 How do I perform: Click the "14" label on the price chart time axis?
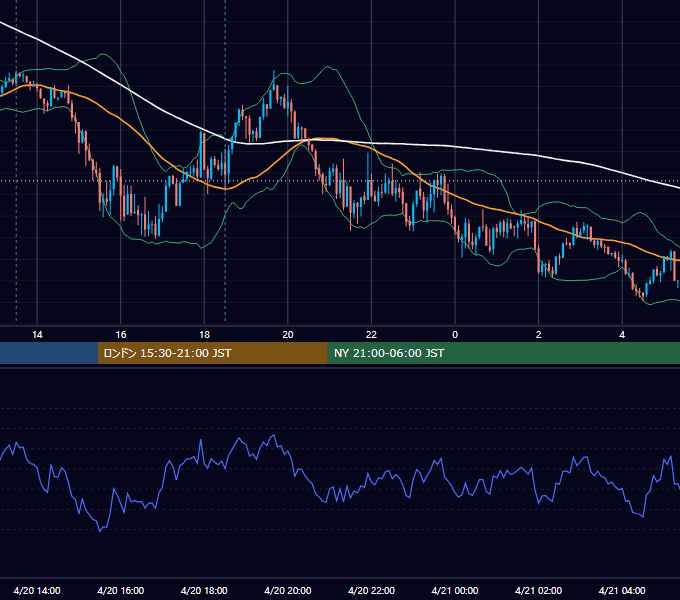[37, 335]
